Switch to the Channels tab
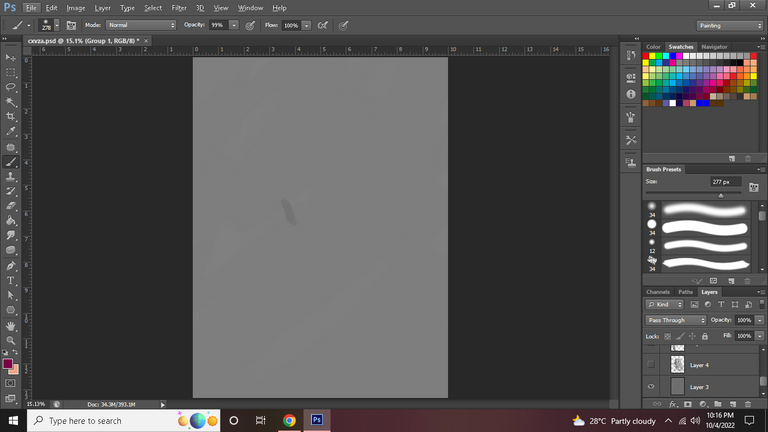This screenshot has height=432, width=768. pos(658,292)
